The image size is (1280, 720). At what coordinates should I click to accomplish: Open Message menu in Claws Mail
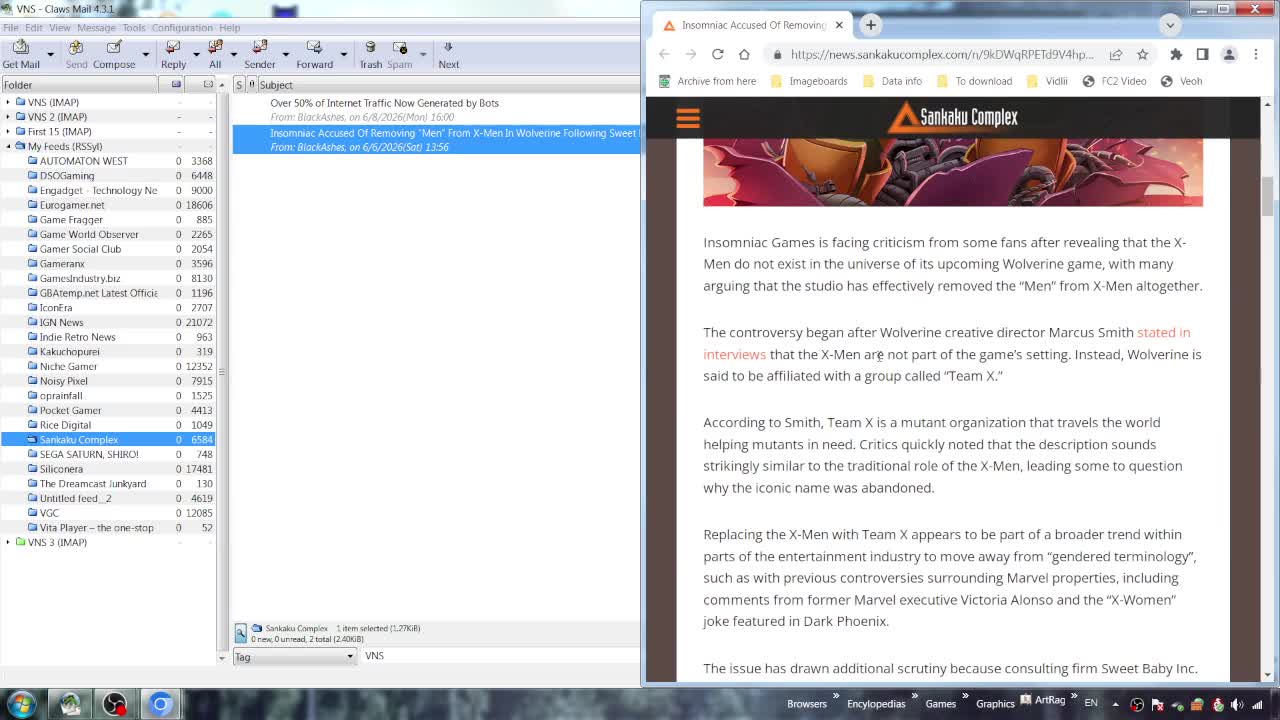pyautogui.click(x=96, y=27)
